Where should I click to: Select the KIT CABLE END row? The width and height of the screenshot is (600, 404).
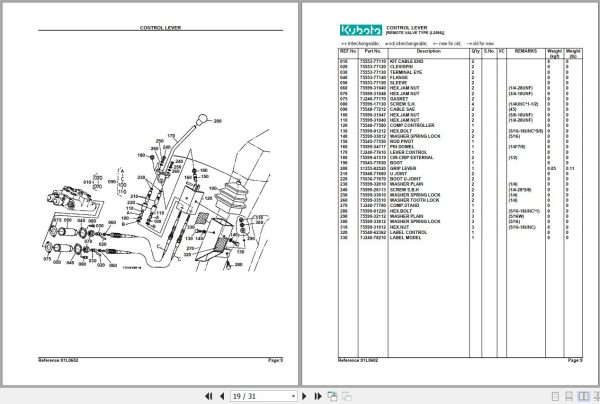pyautogui.click(x=460, y=61)
